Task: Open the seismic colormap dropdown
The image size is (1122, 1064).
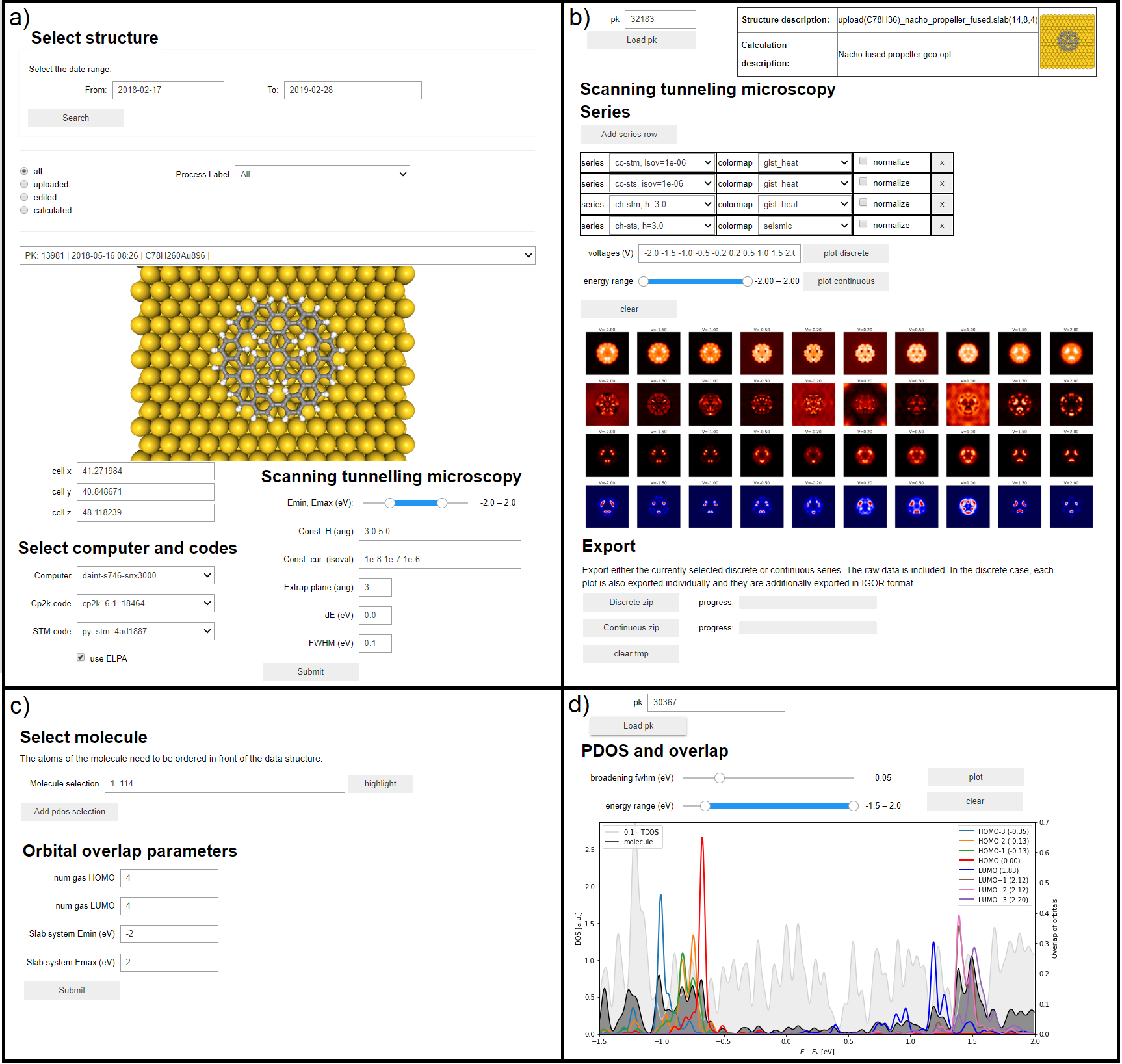Action: (805, 226)
